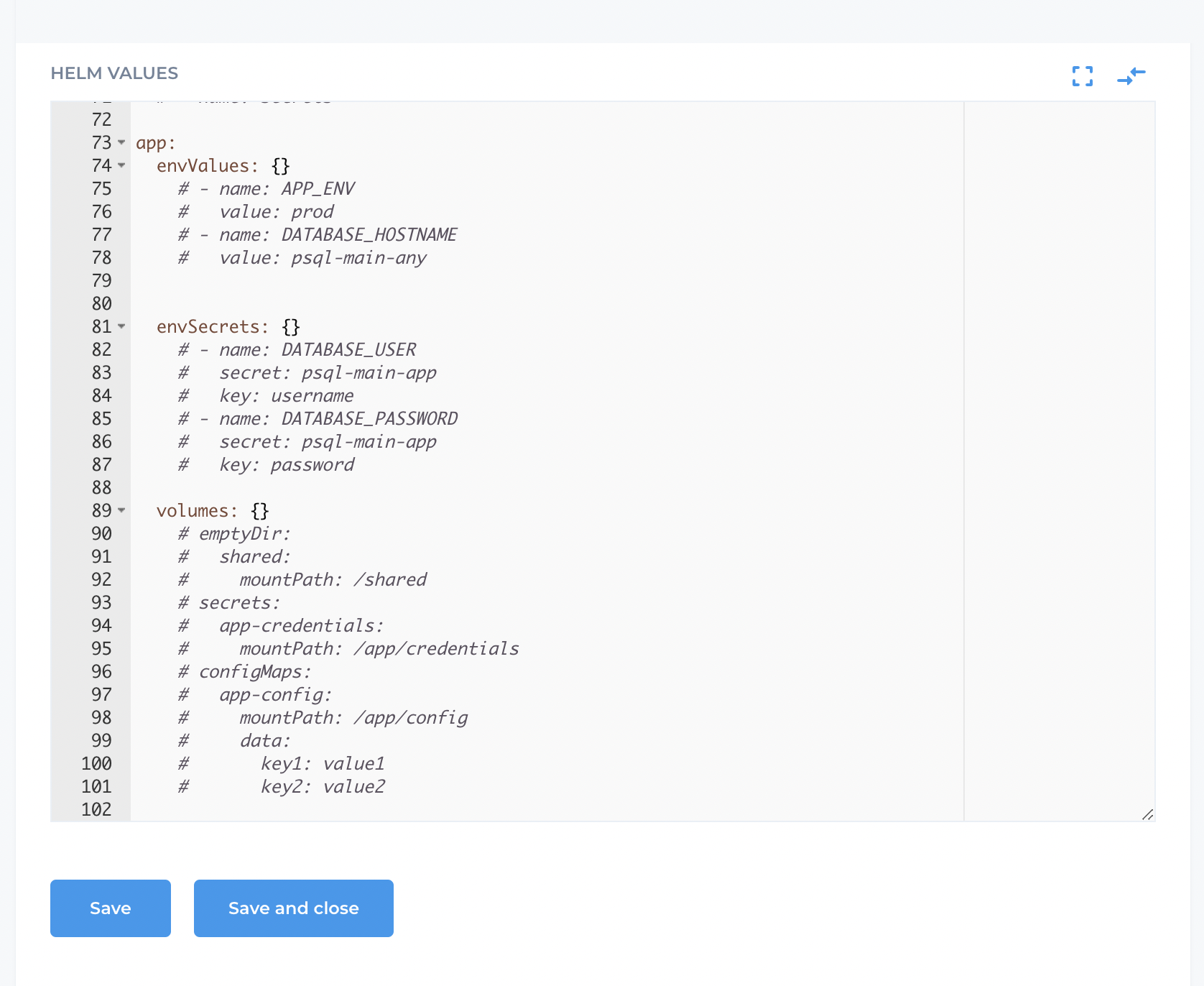Image resolution: width=1204 pixels, height=986 pixels.
Task: Click the mountPath /shared comment line
Action: click(x=302, y=580)
